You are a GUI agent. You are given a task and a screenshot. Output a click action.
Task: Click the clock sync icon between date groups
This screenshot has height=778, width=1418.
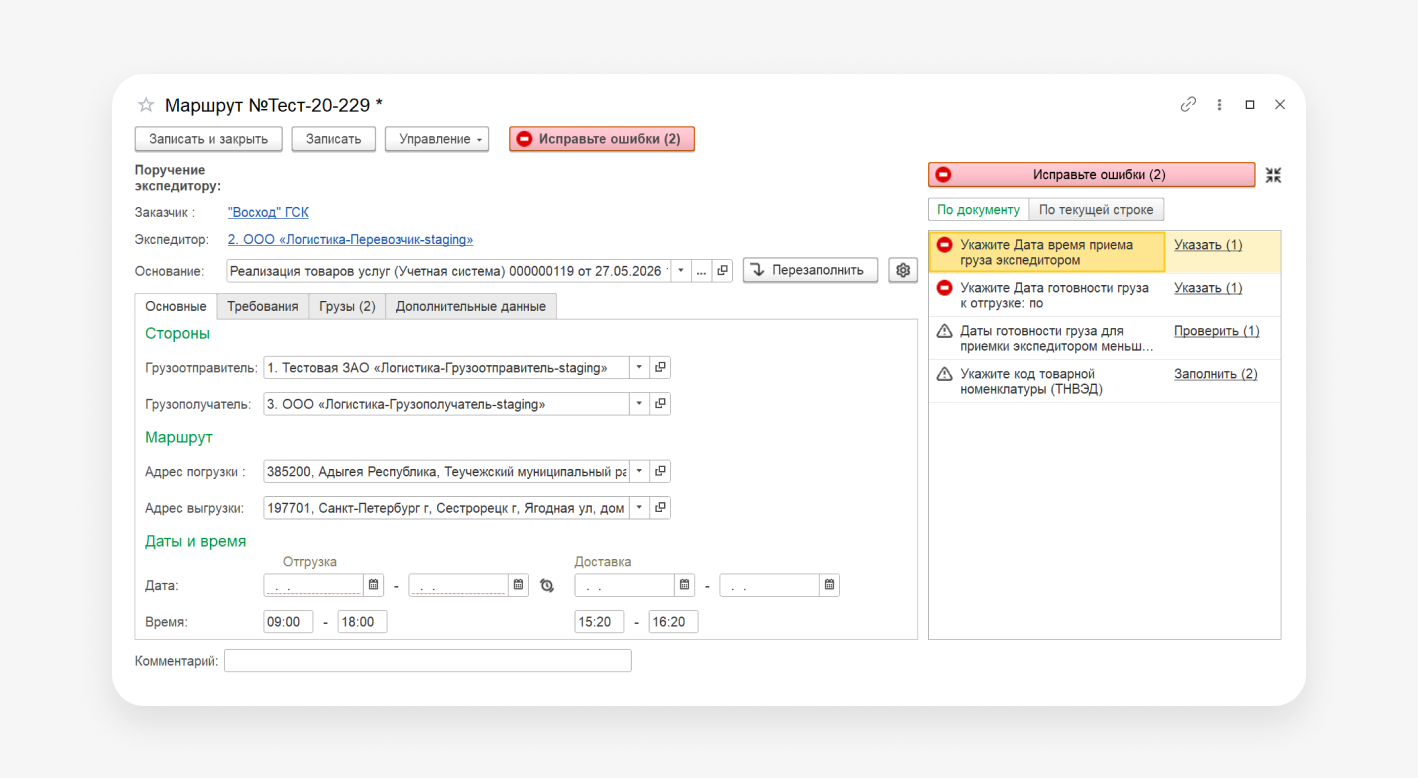547,586
